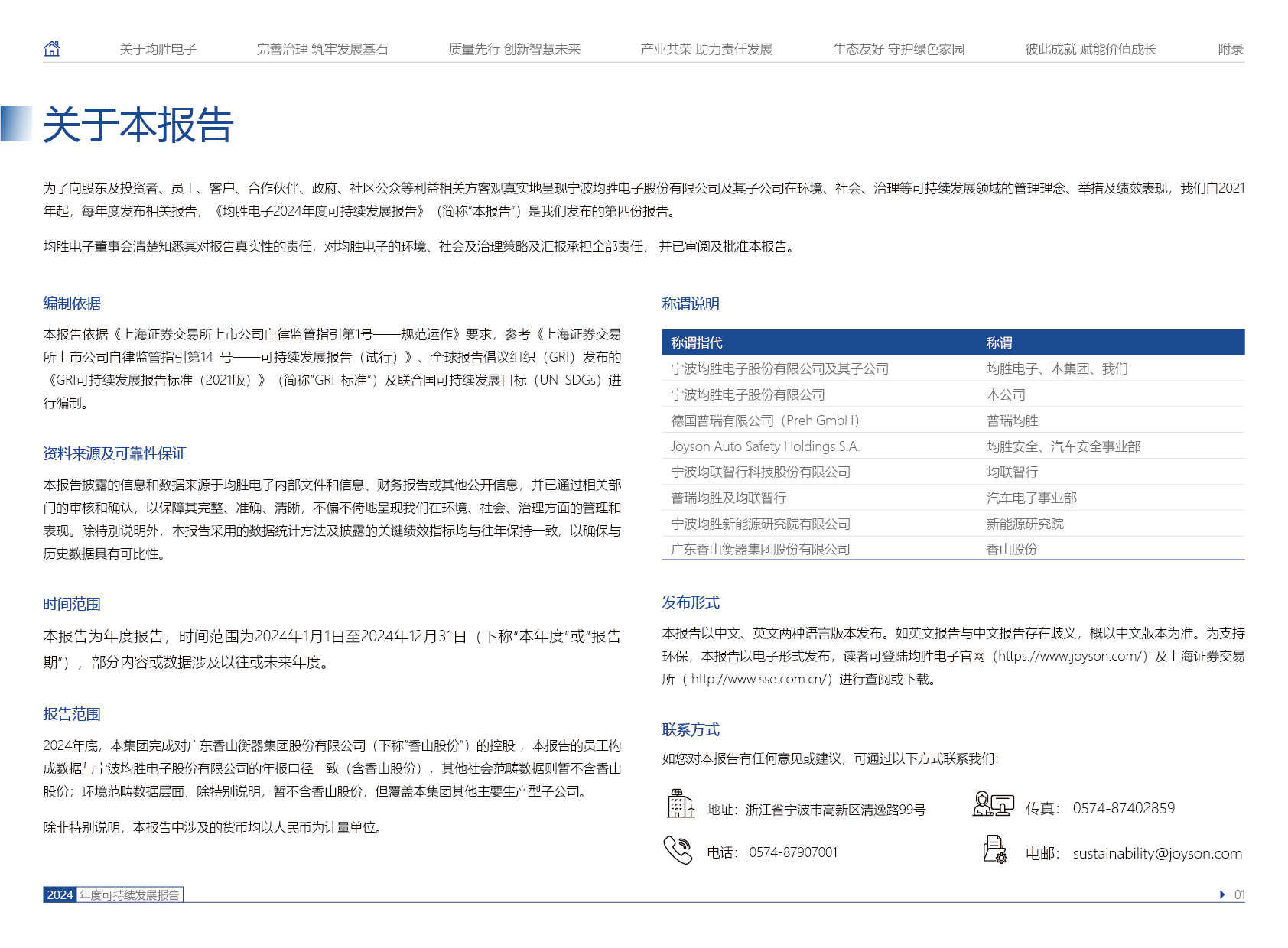Click the 称谓指代 table header
The image size is (1288, 948).
coord(697,343)
